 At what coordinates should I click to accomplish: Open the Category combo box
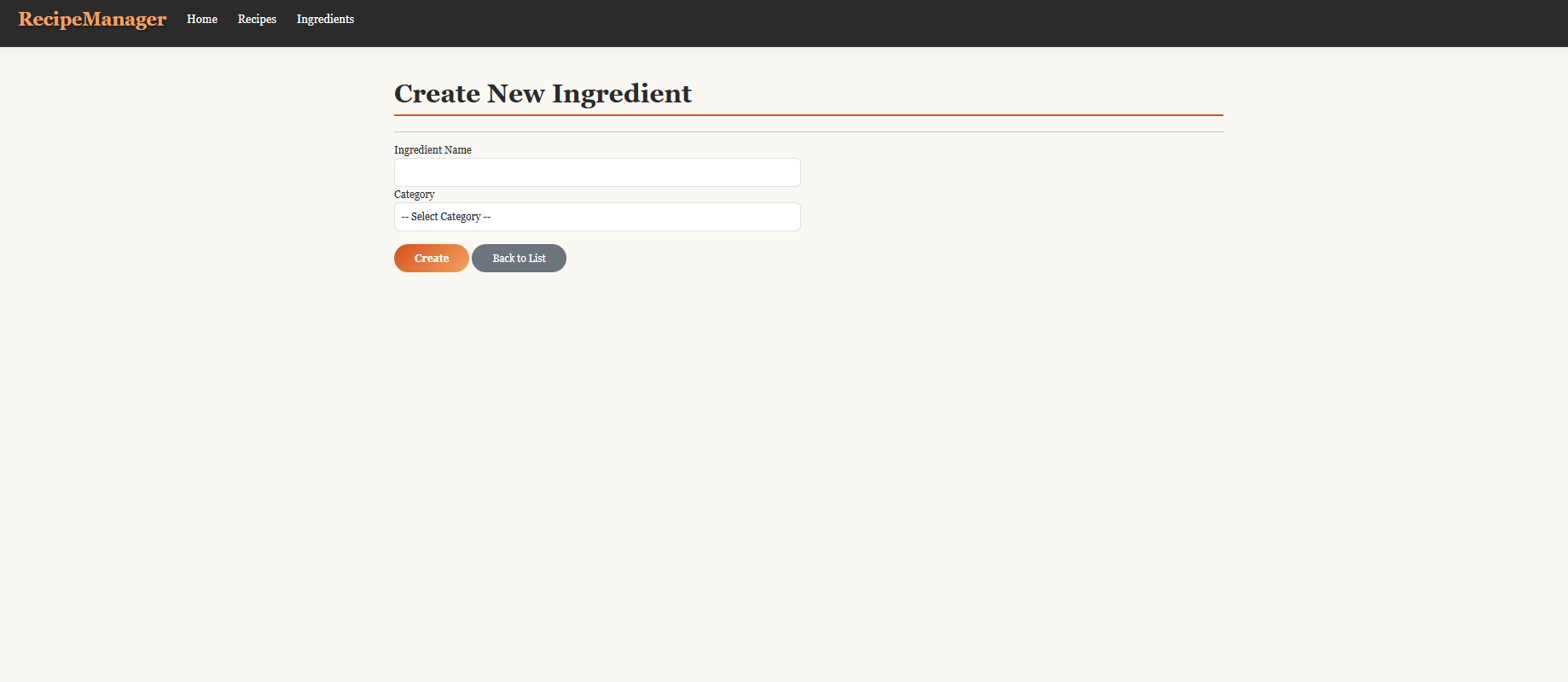(597, 217)
